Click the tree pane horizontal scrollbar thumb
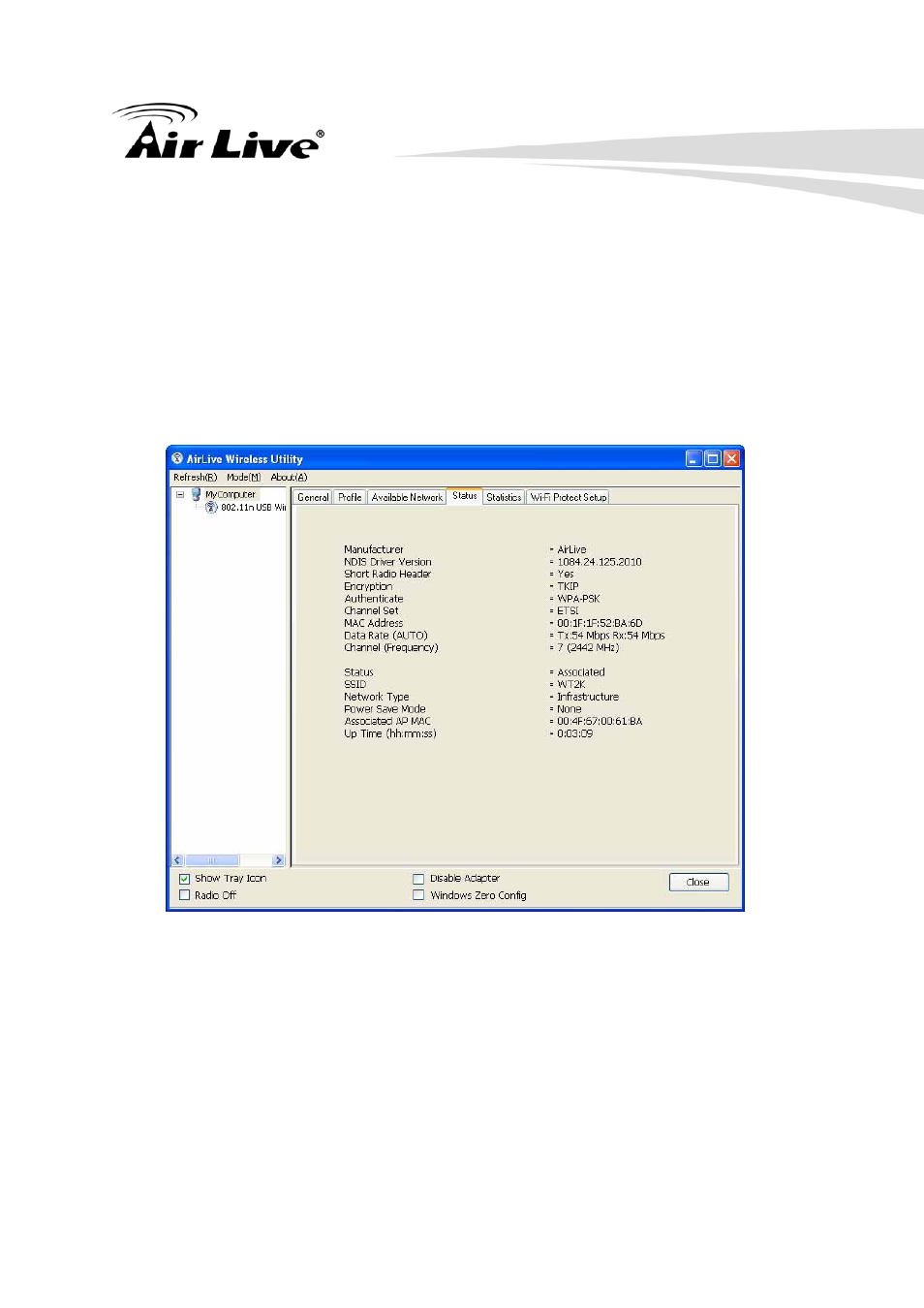Screen dimensions: 924x1308 point(212,860)
